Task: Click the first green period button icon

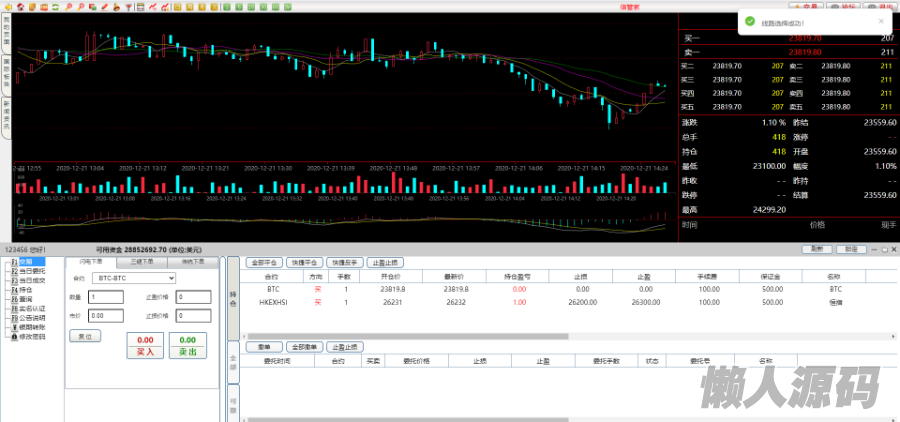Action: click(x=227, y=7)
